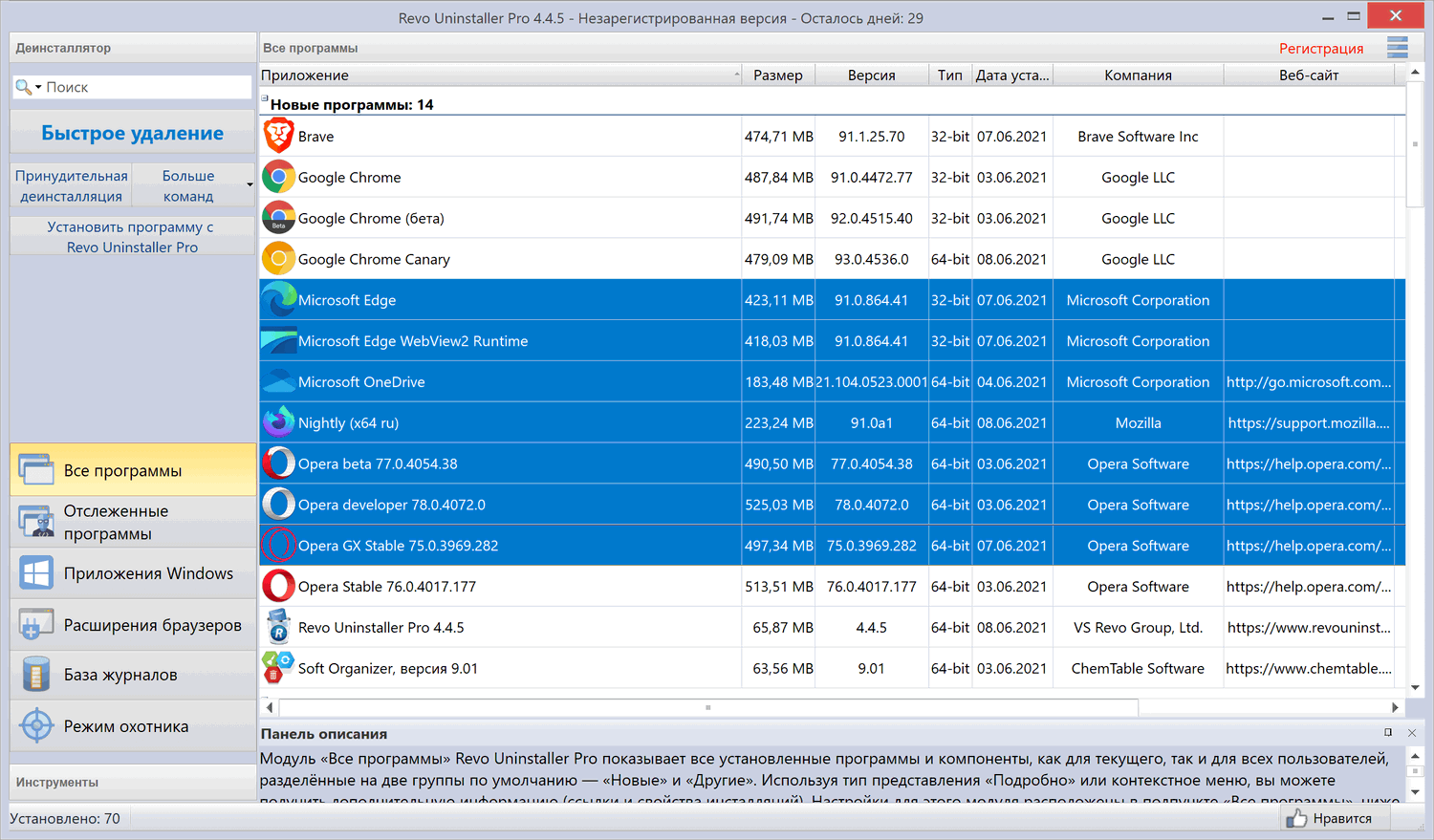Open search options dropdown arrow
Image resolution: width=1434 pixels, height=840 pixels.
click(x=38, y=87)
